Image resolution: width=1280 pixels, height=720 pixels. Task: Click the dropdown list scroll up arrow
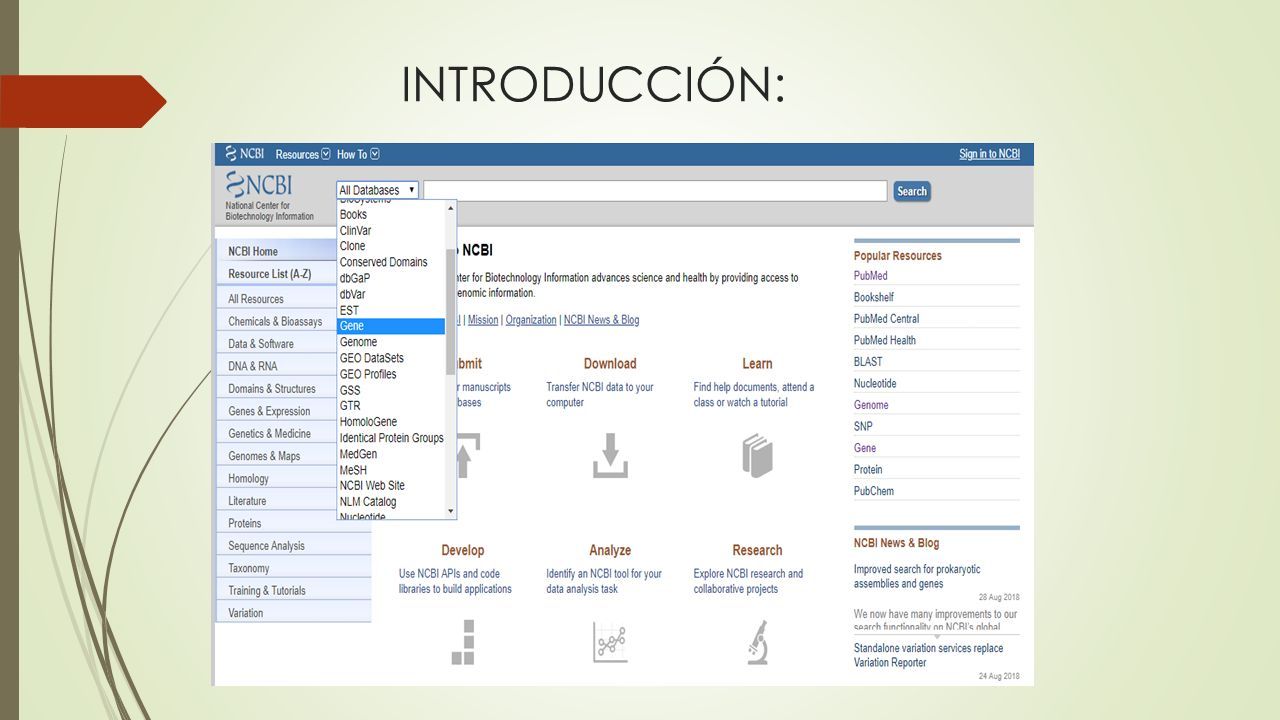451,207
